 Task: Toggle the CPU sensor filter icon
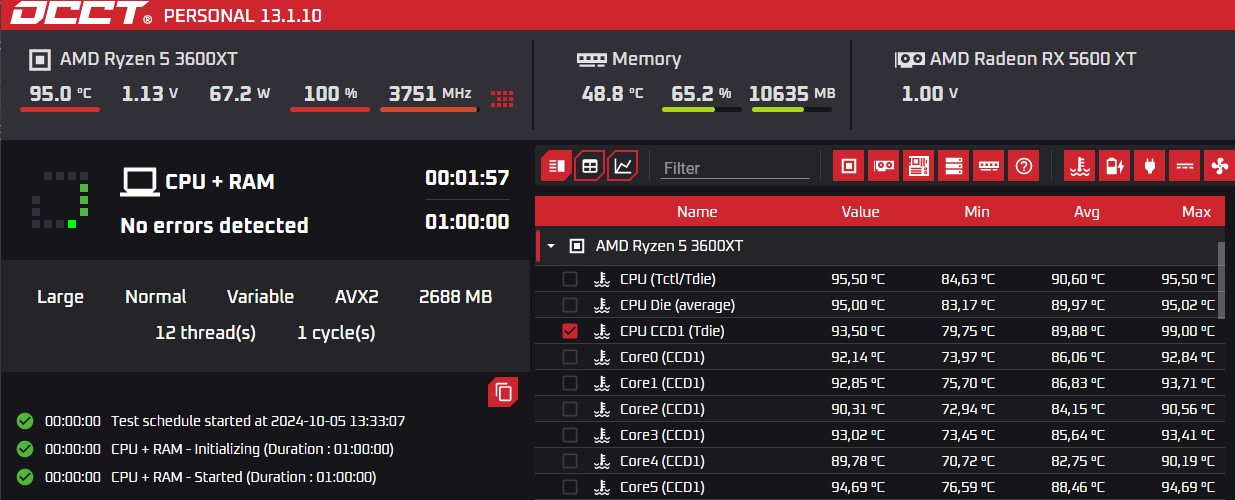point(849,166)
